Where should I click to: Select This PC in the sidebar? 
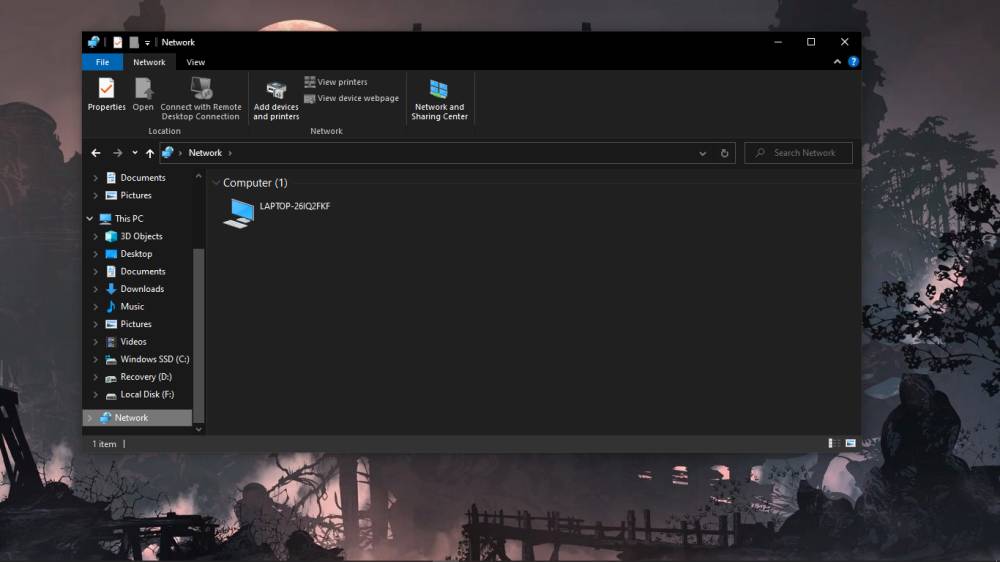click(128, 218)
